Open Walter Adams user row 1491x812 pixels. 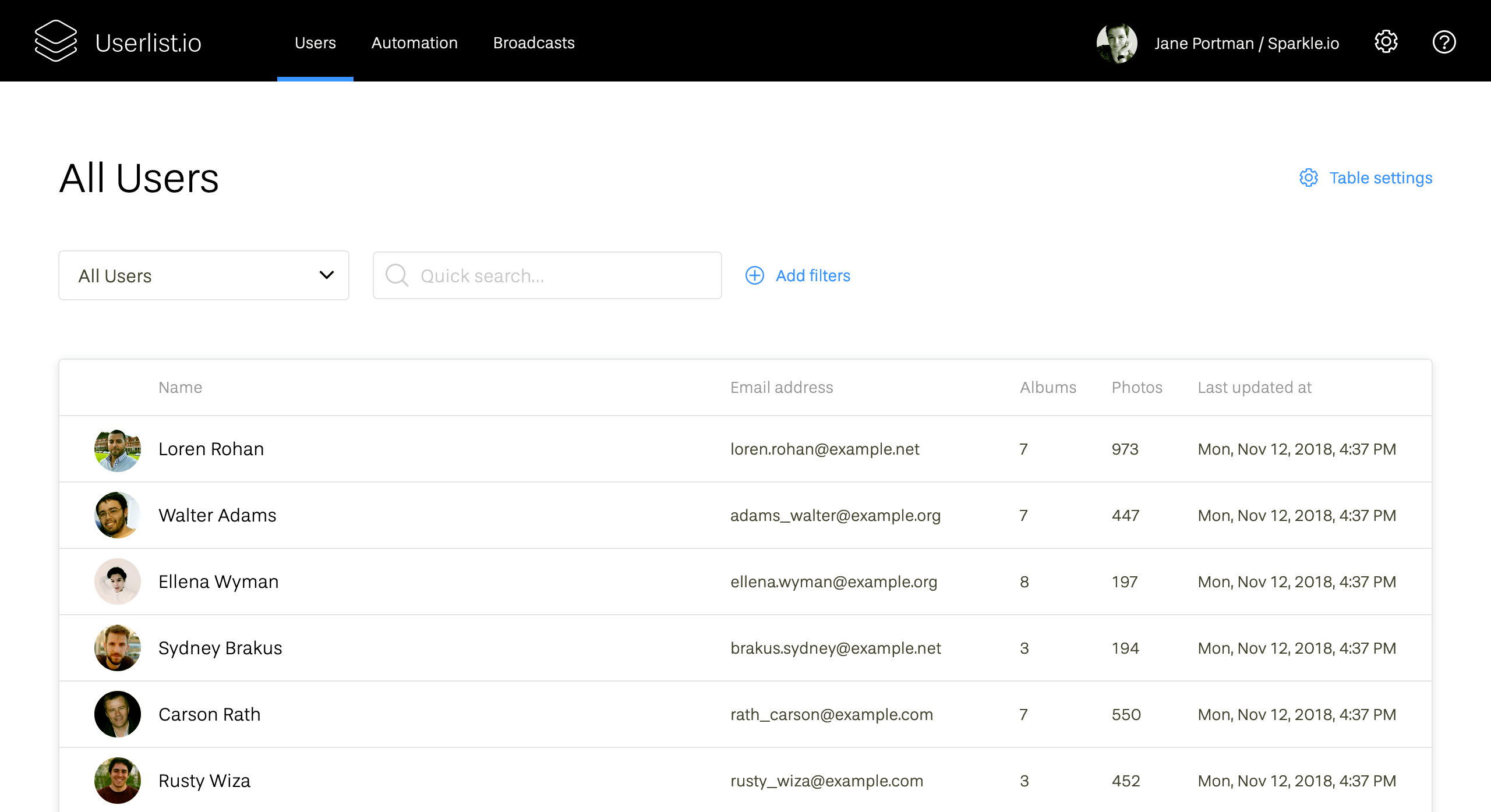(217, 515)
